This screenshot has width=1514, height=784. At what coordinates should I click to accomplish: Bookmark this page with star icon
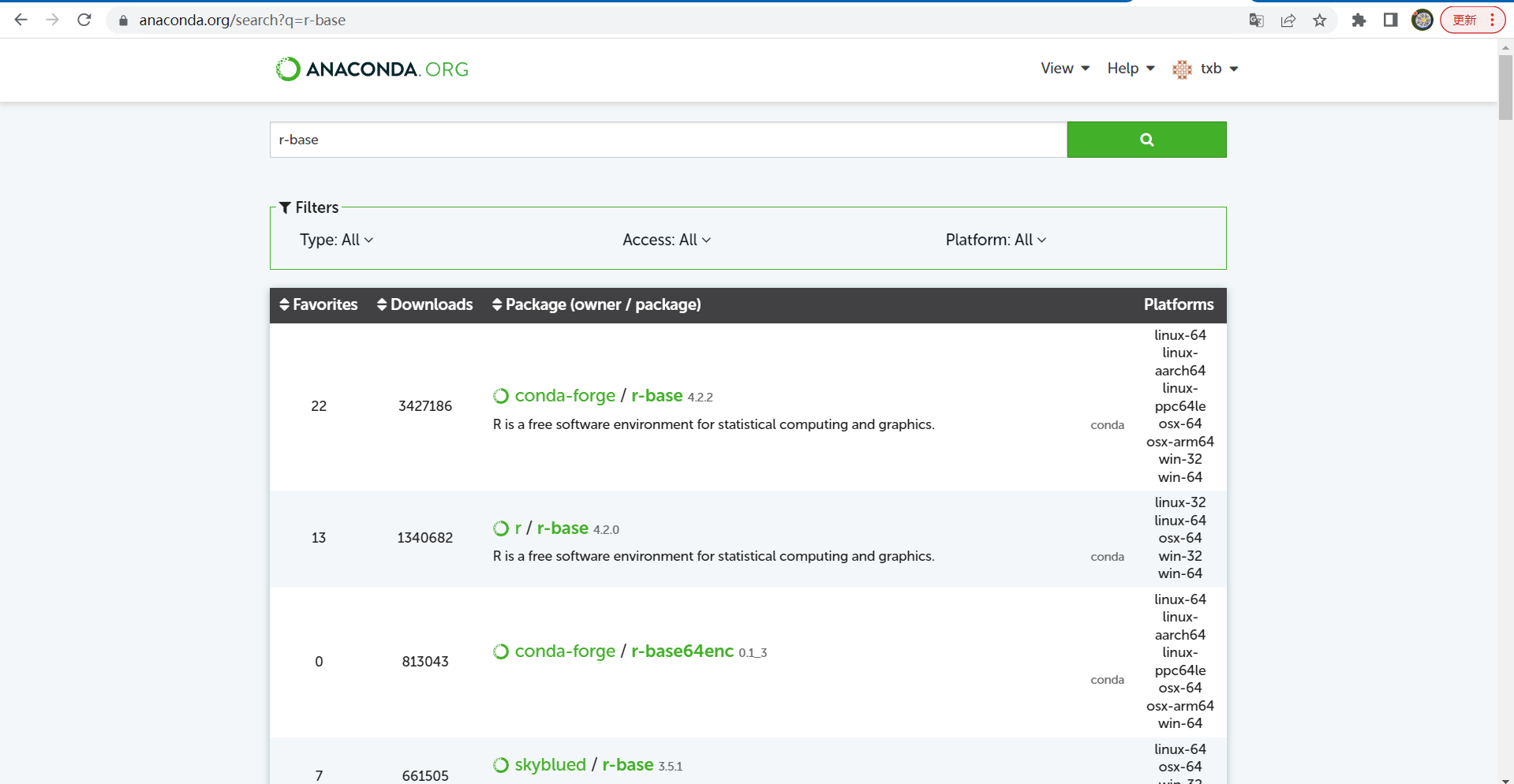[x=1319, y=21]
